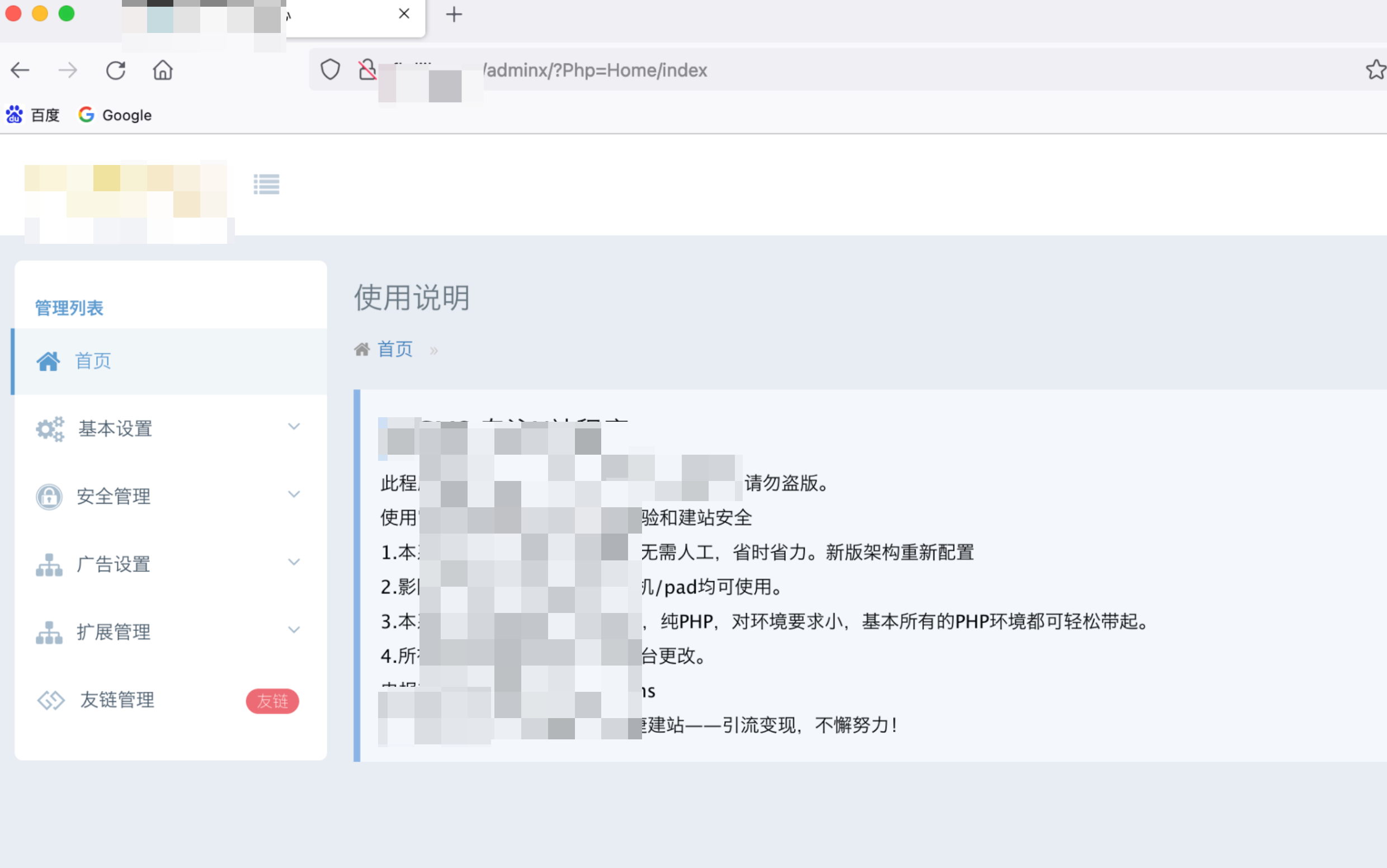
Task: Close the current browser tab
Action: [x=404, y=14]
